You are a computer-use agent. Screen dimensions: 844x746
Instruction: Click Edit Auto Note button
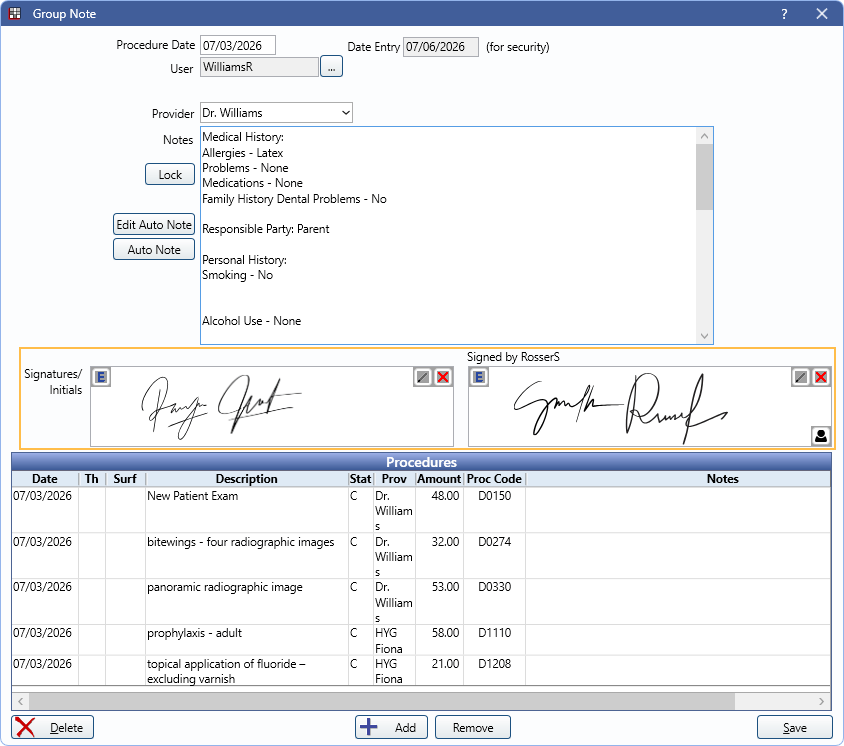click(154, 224)
